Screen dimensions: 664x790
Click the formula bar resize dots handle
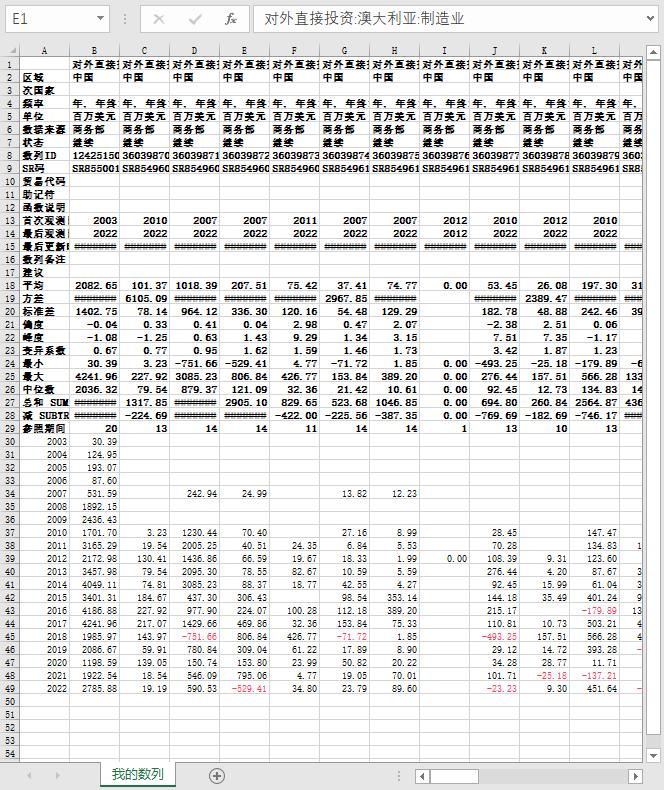(125, 19)
